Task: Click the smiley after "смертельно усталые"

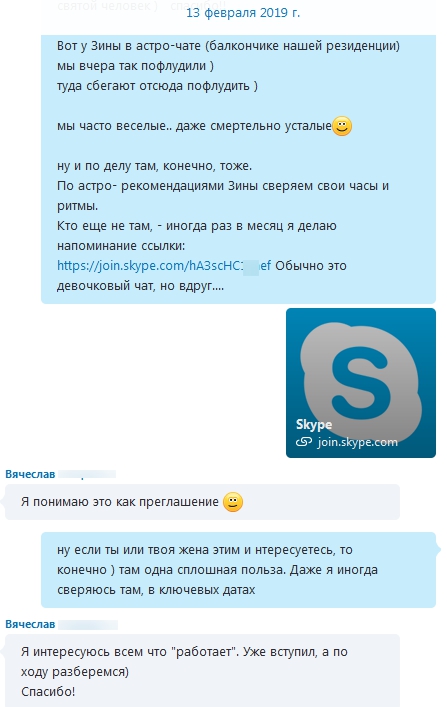Action: [342, 126]
